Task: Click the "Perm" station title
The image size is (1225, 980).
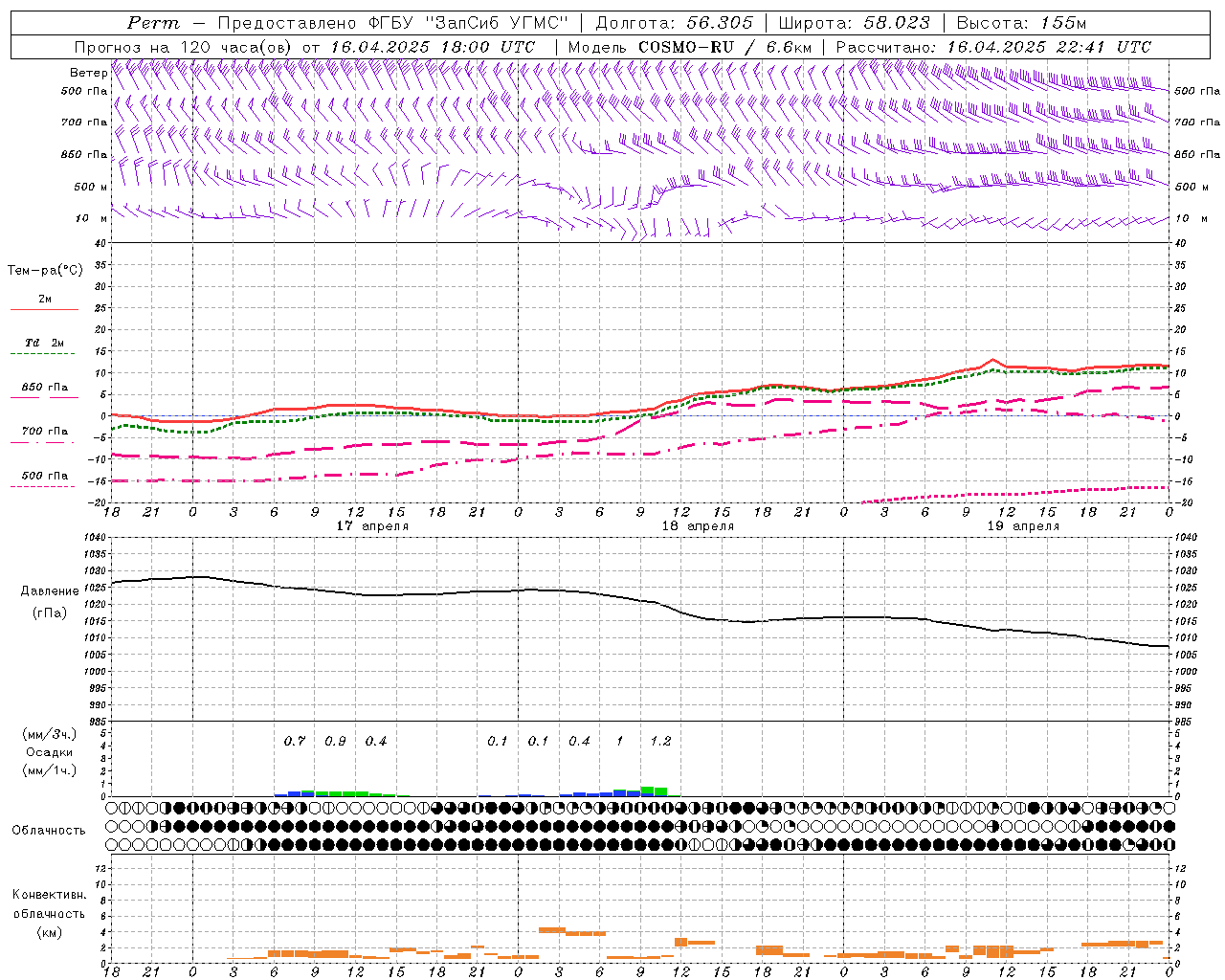Action: click(152, 23)
